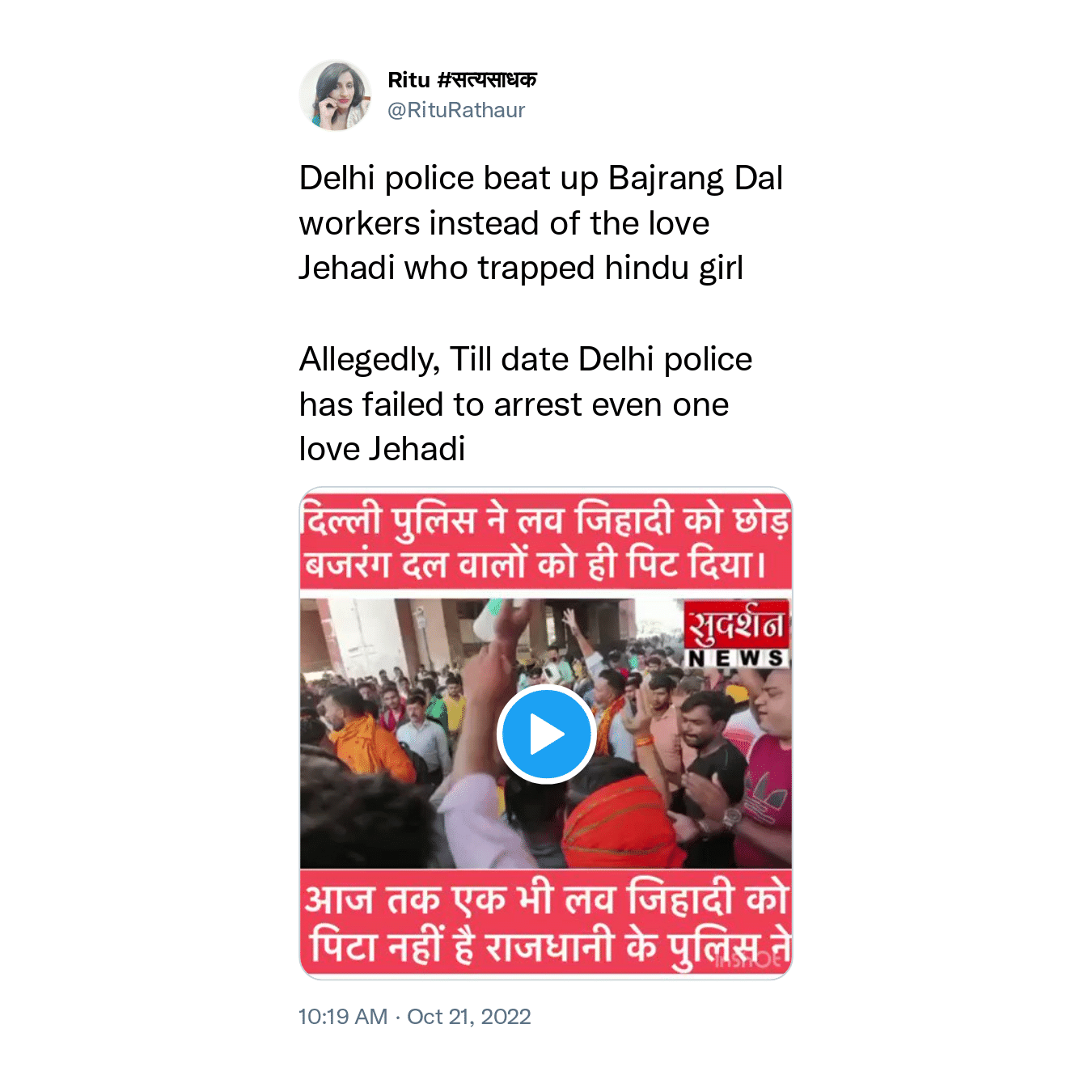Click the bottom red Hindi caption banner
The height and width of the screenshot is (1092, 1092).
546,923
